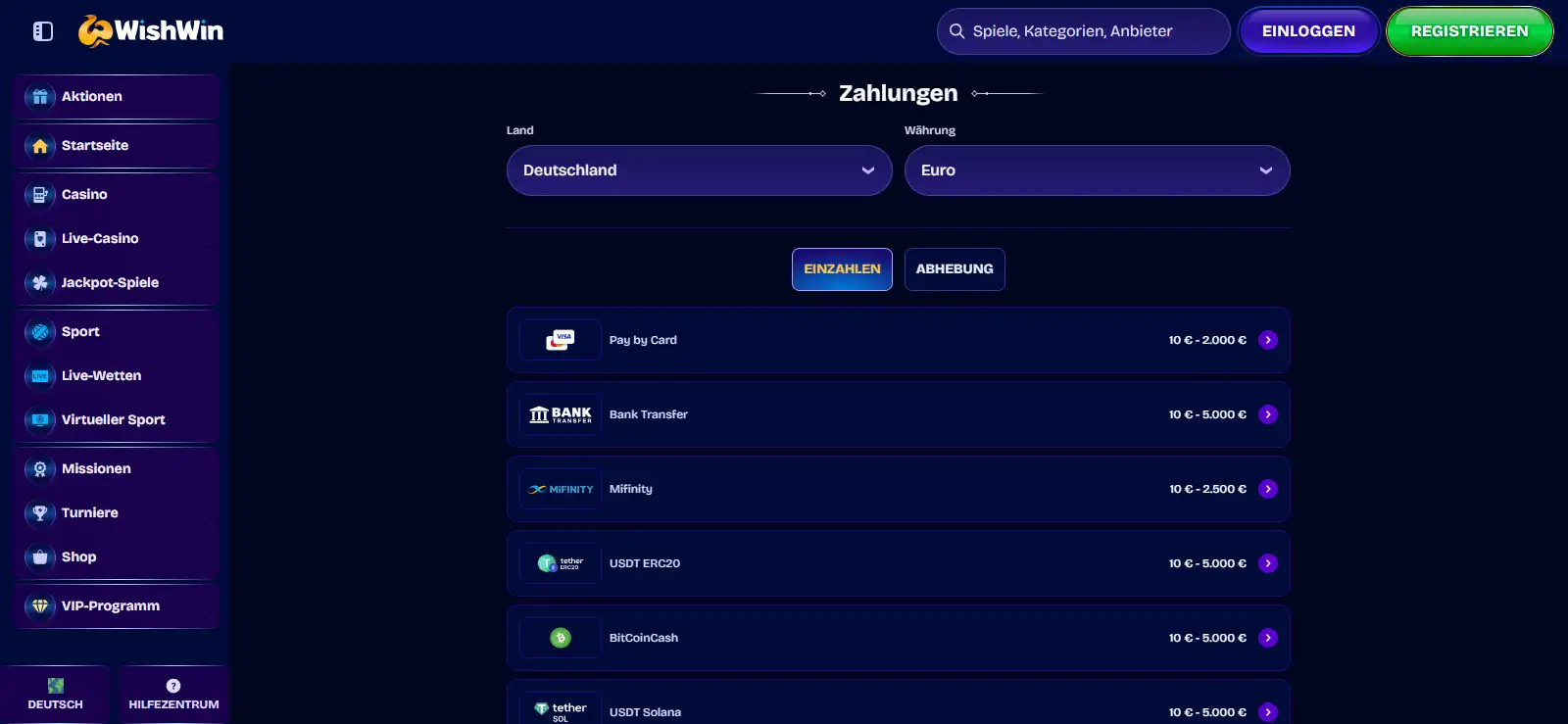This screenshot has height=724, width=1568.
Task: Click the Turniere trophy icon
Action: [x=40, y=512]
